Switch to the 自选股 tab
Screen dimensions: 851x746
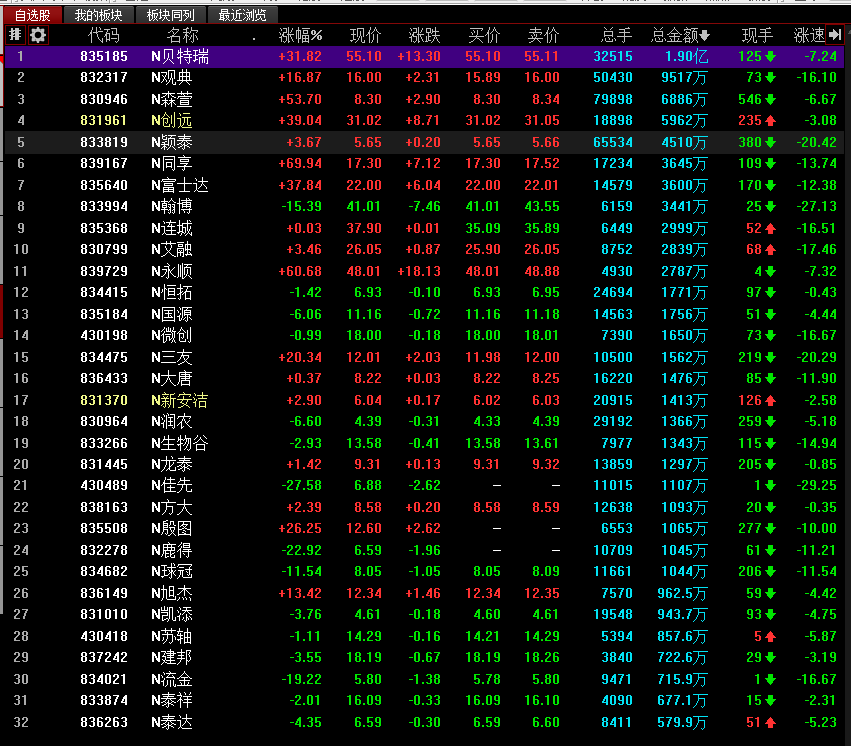point(33,15)
